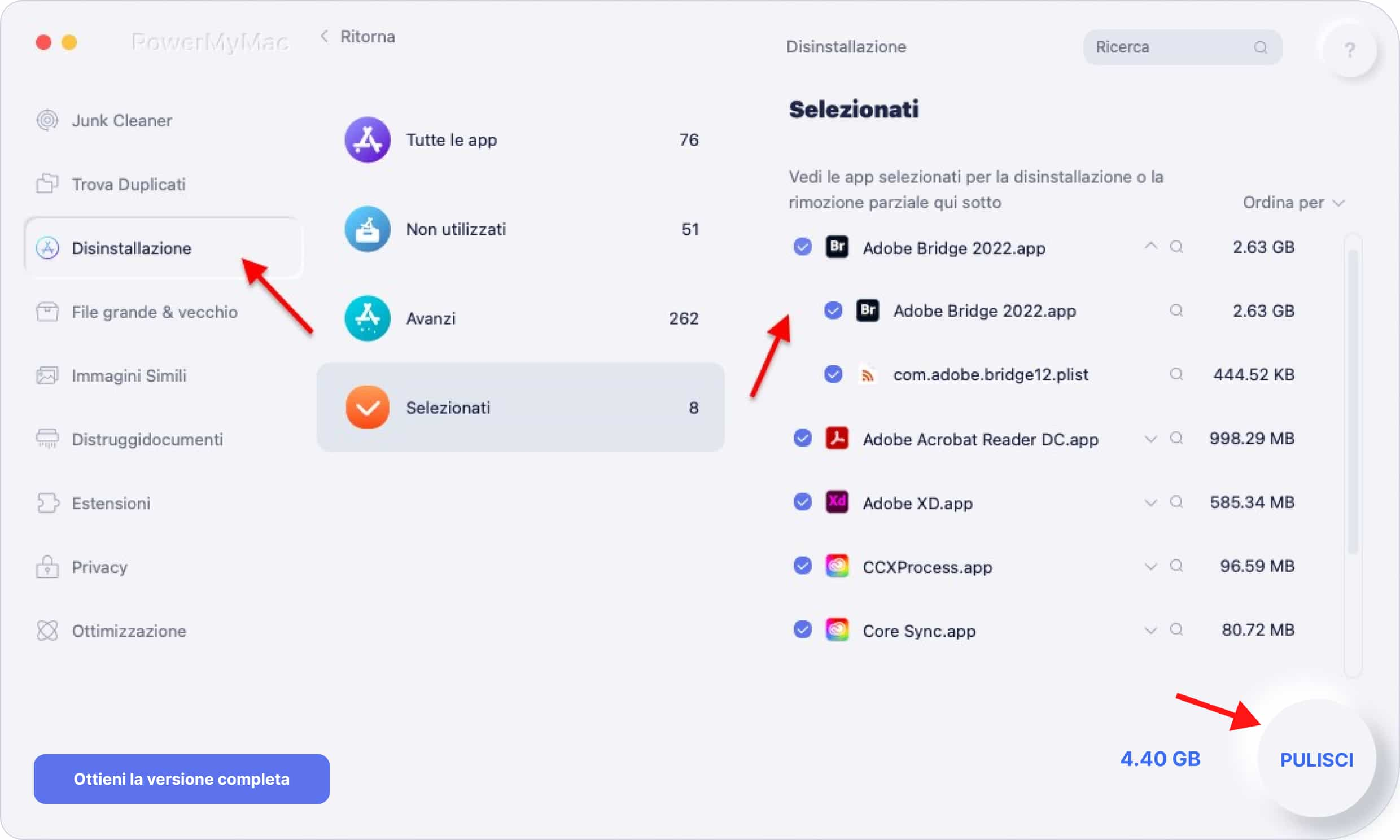Viewport: 1400px width, 840px height.
Task: Click Ottieni la versione completa button
Action: pos(181,779)
